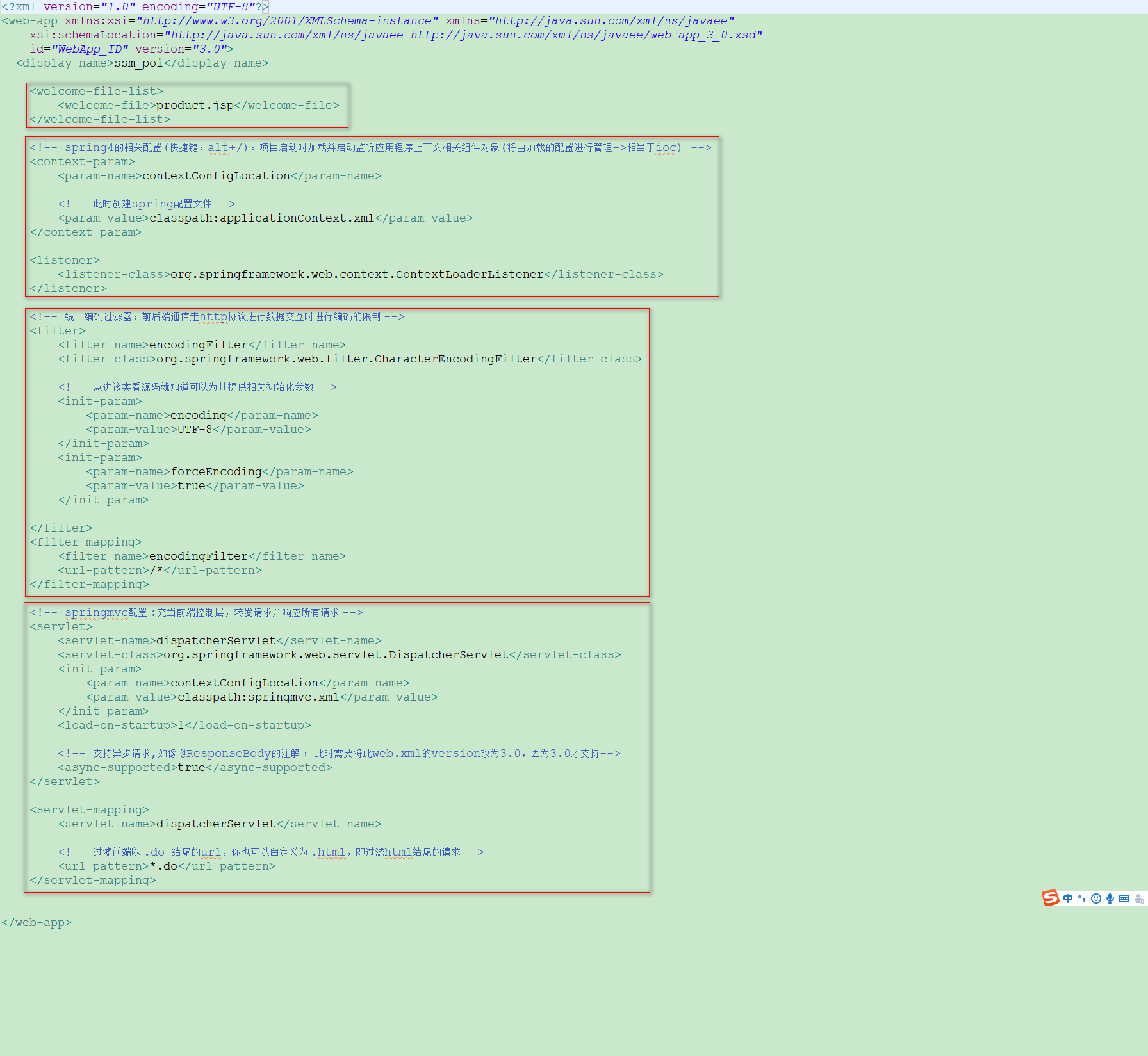Click param-name encoding line
The width and height of the screenshot is (1148, 1056).
click(x=202, y=416)
